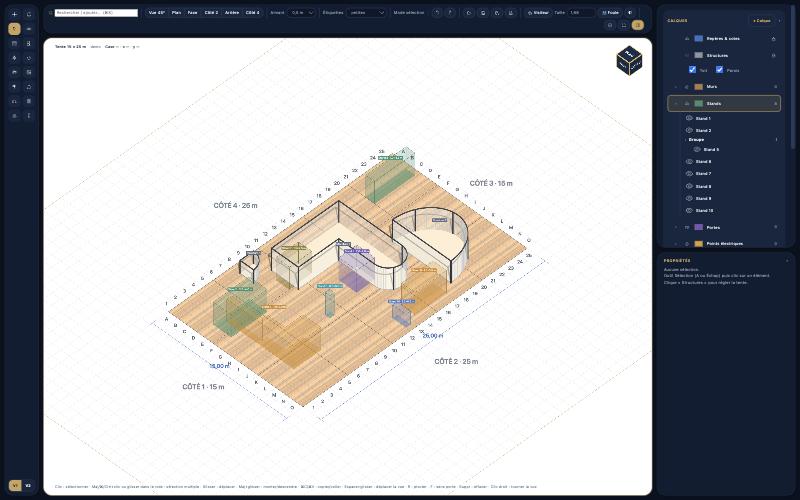Screen dimensions: 800x500
Task: Open the Groupe options dots menu
Action: [777, 140]
